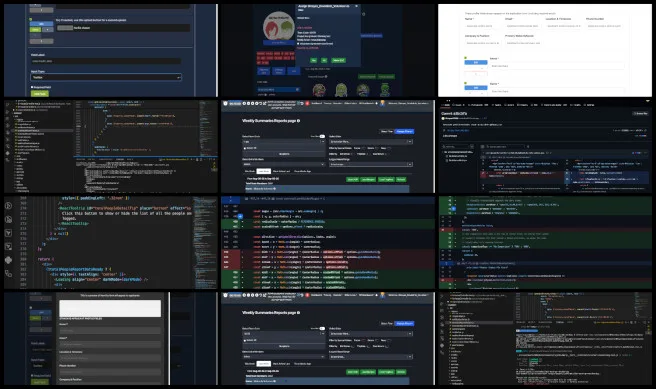Open Select Team Code dropdown in lower Weekly Summaries
This screenshot has width=656, height=389.
284,334
